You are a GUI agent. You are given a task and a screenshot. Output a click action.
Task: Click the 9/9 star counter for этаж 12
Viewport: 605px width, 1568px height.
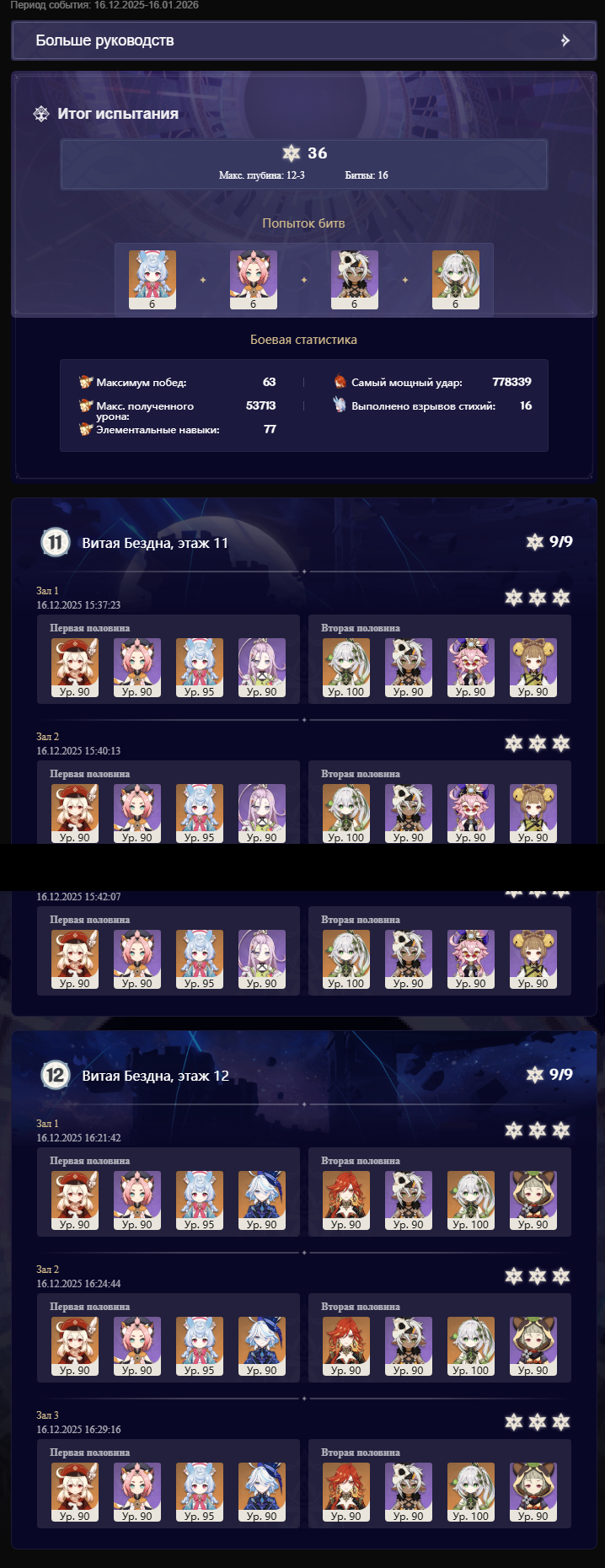click(x=549, y=1074)
